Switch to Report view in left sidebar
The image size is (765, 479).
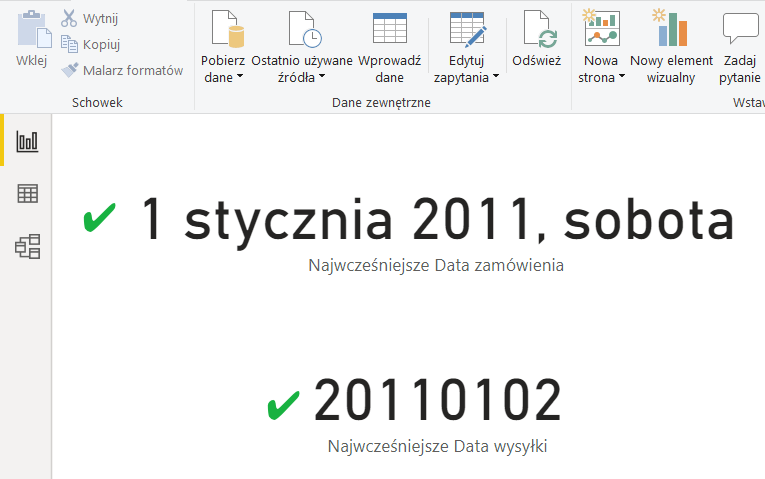27,141
